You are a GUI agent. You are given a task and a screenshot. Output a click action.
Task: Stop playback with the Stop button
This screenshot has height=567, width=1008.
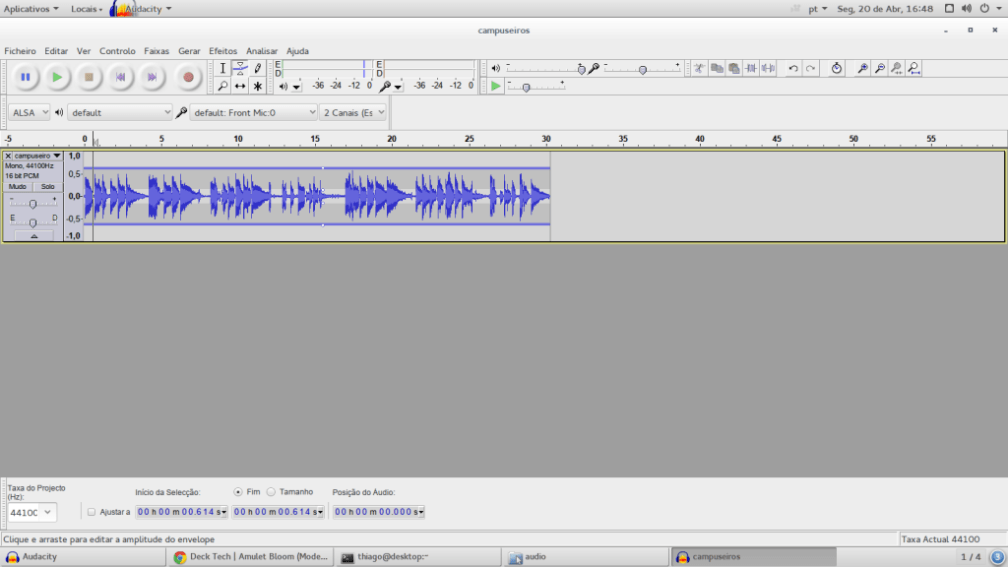88,77
